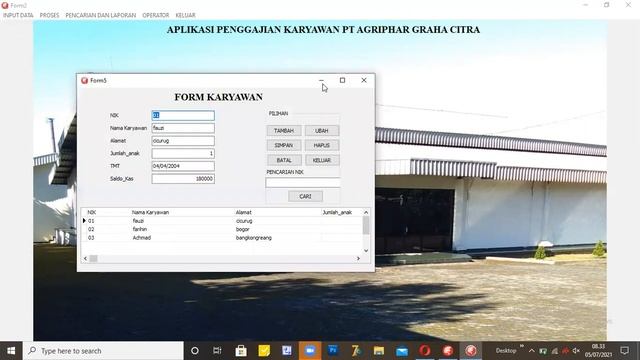Open Photoshop taskbar icon
Image resolution: width=640 pixels, height=360 pixels.
[x=333, y=351]
